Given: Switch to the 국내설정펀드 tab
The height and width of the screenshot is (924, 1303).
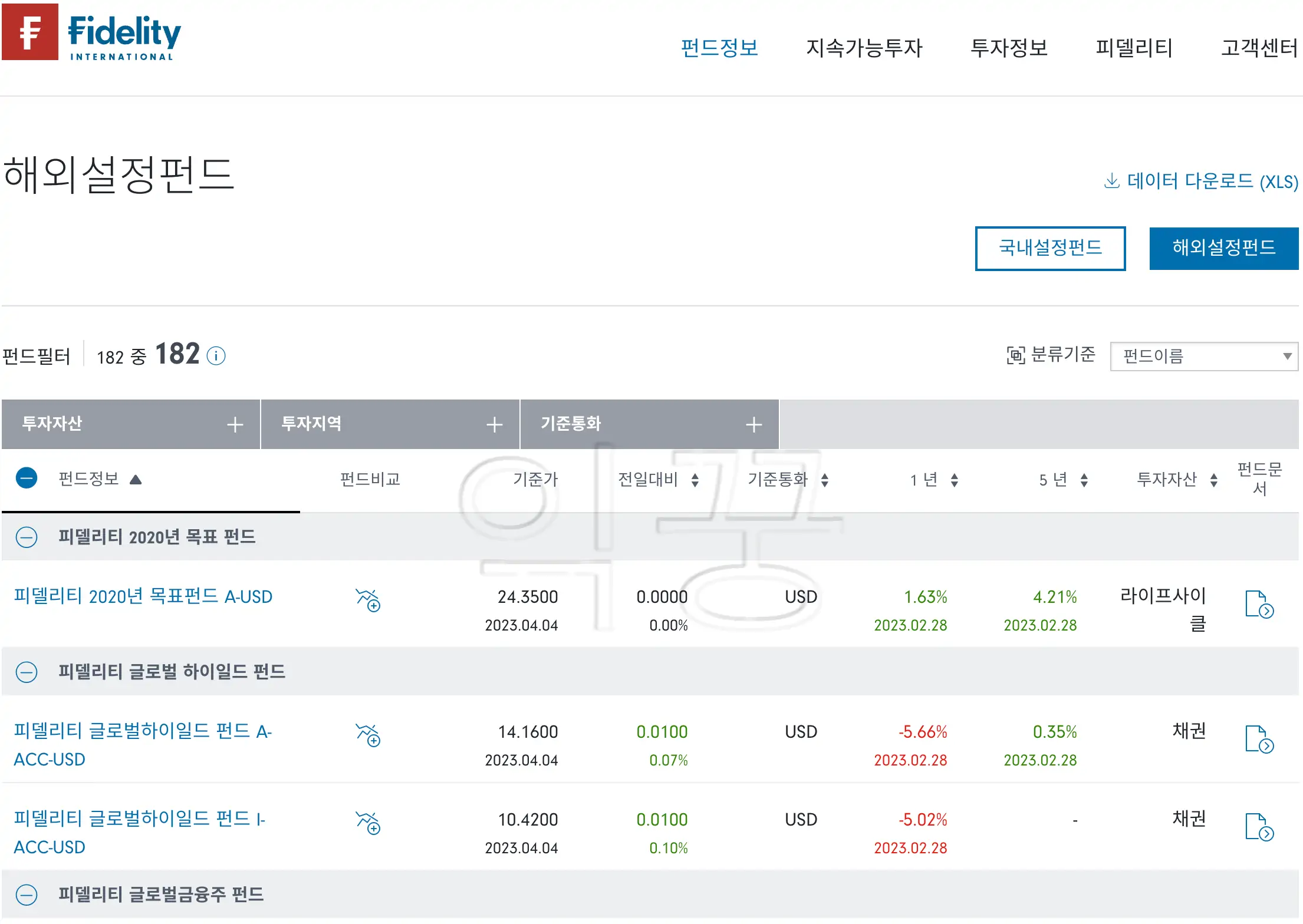Looking at the screenshot, I should coord(1050,248).
